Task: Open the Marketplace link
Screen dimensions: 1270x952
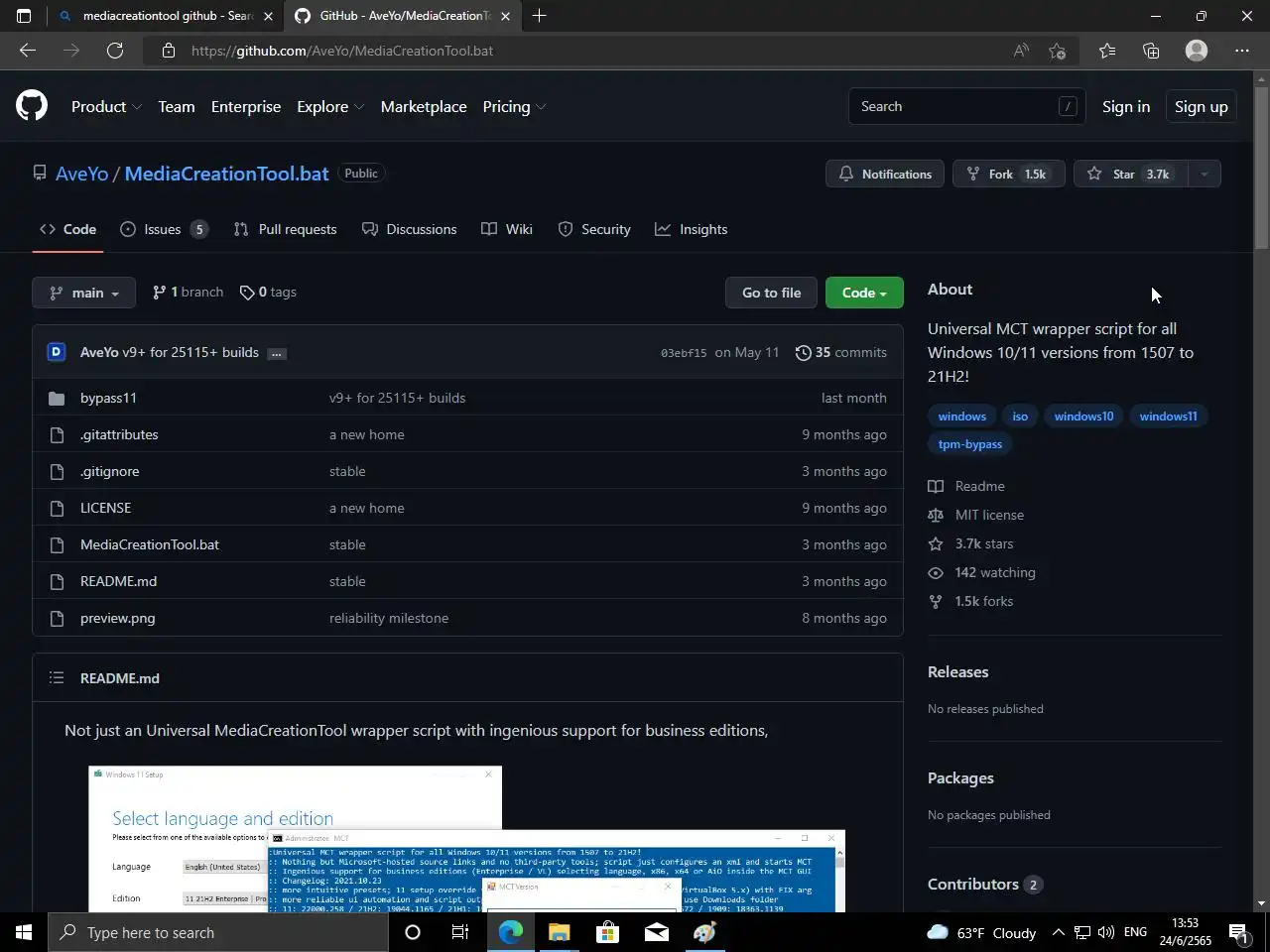Action: (424, 106)
